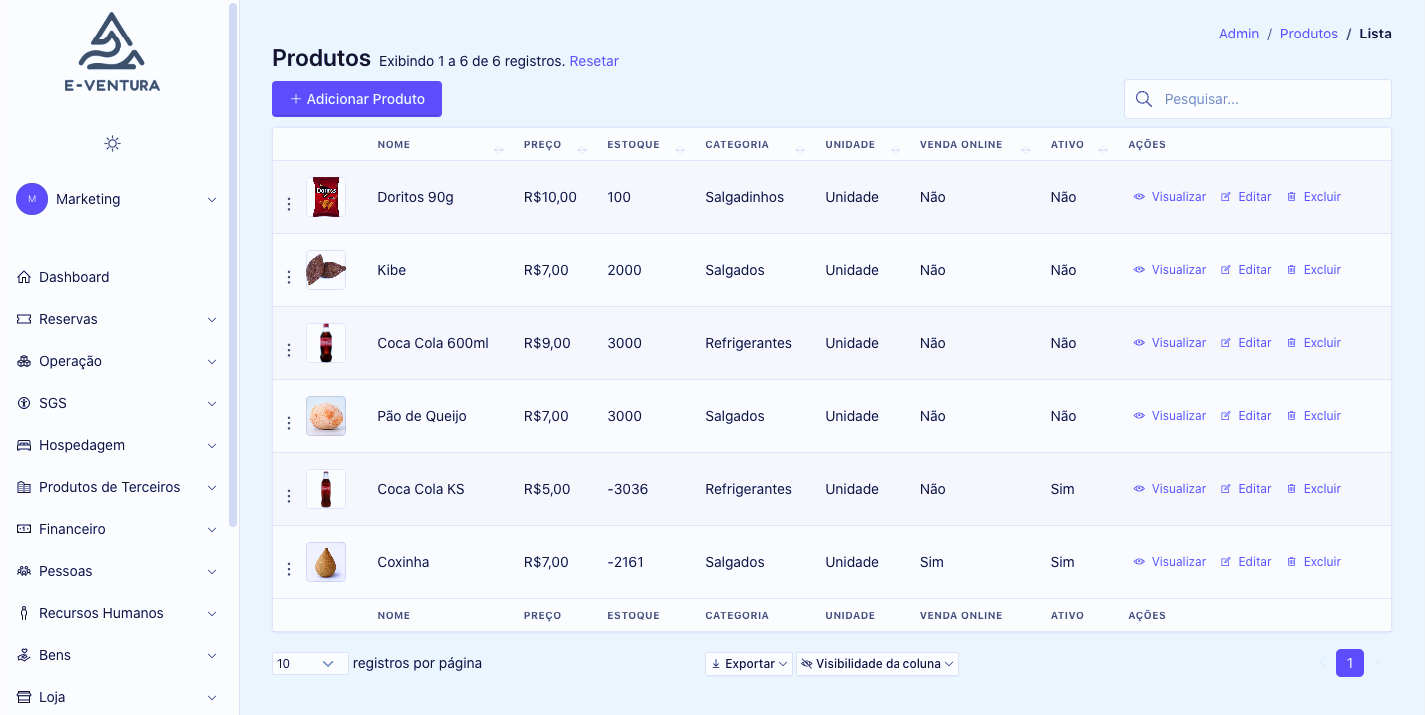
Task: Open the Pão de Queijo product thumbnail
Action: (326, 416)
